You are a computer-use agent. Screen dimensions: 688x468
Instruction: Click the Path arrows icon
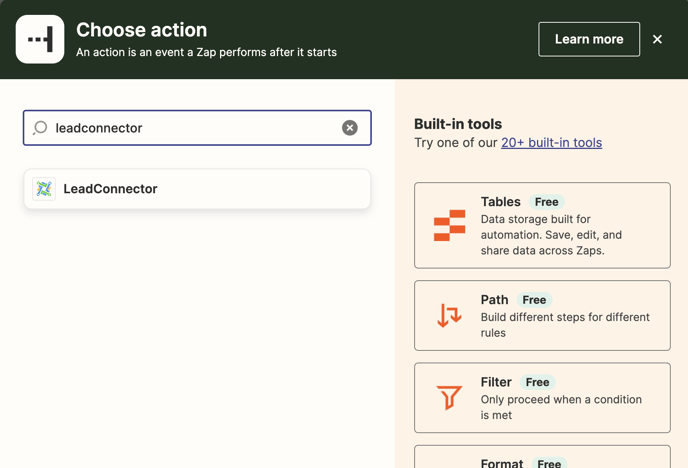pyautogui.click(x=449, y=316)
